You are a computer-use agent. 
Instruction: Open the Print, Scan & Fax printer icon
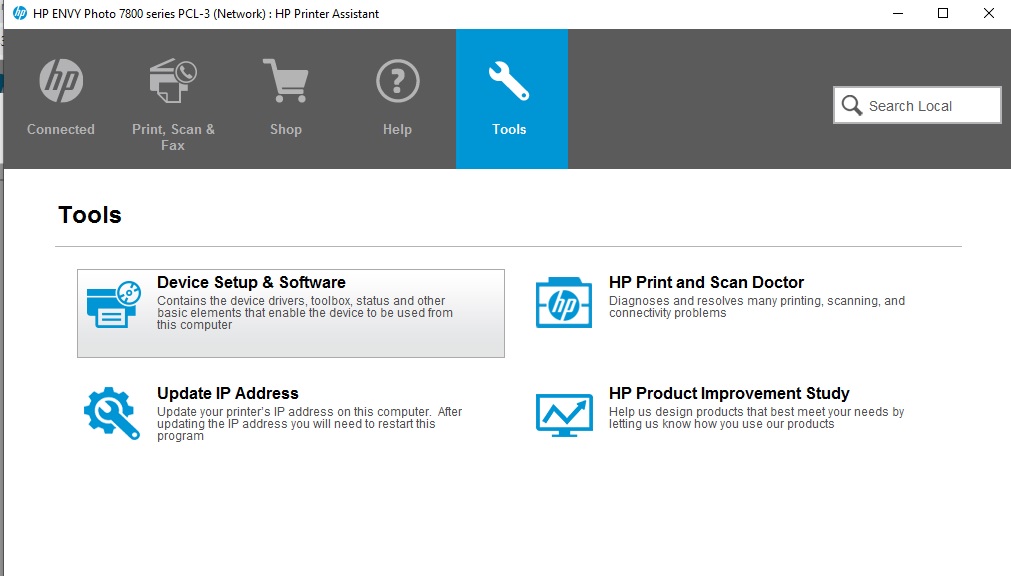coord(173,81)
